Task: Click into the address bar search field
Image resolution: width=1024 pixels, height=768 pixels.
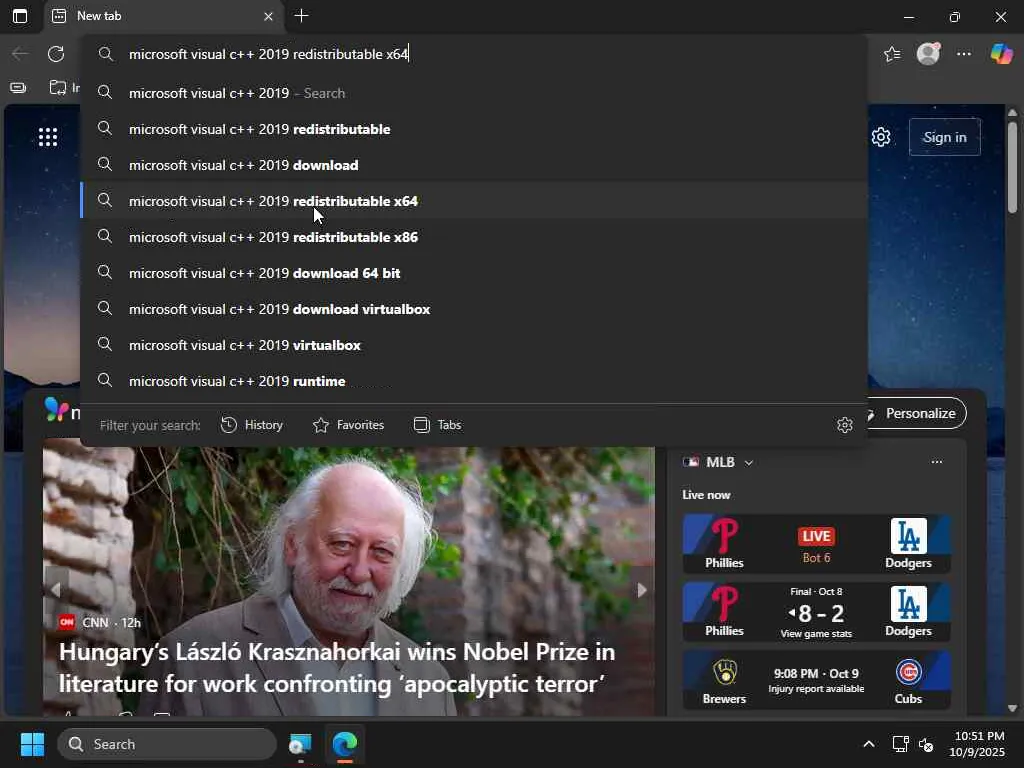Action: click(473, 54)
